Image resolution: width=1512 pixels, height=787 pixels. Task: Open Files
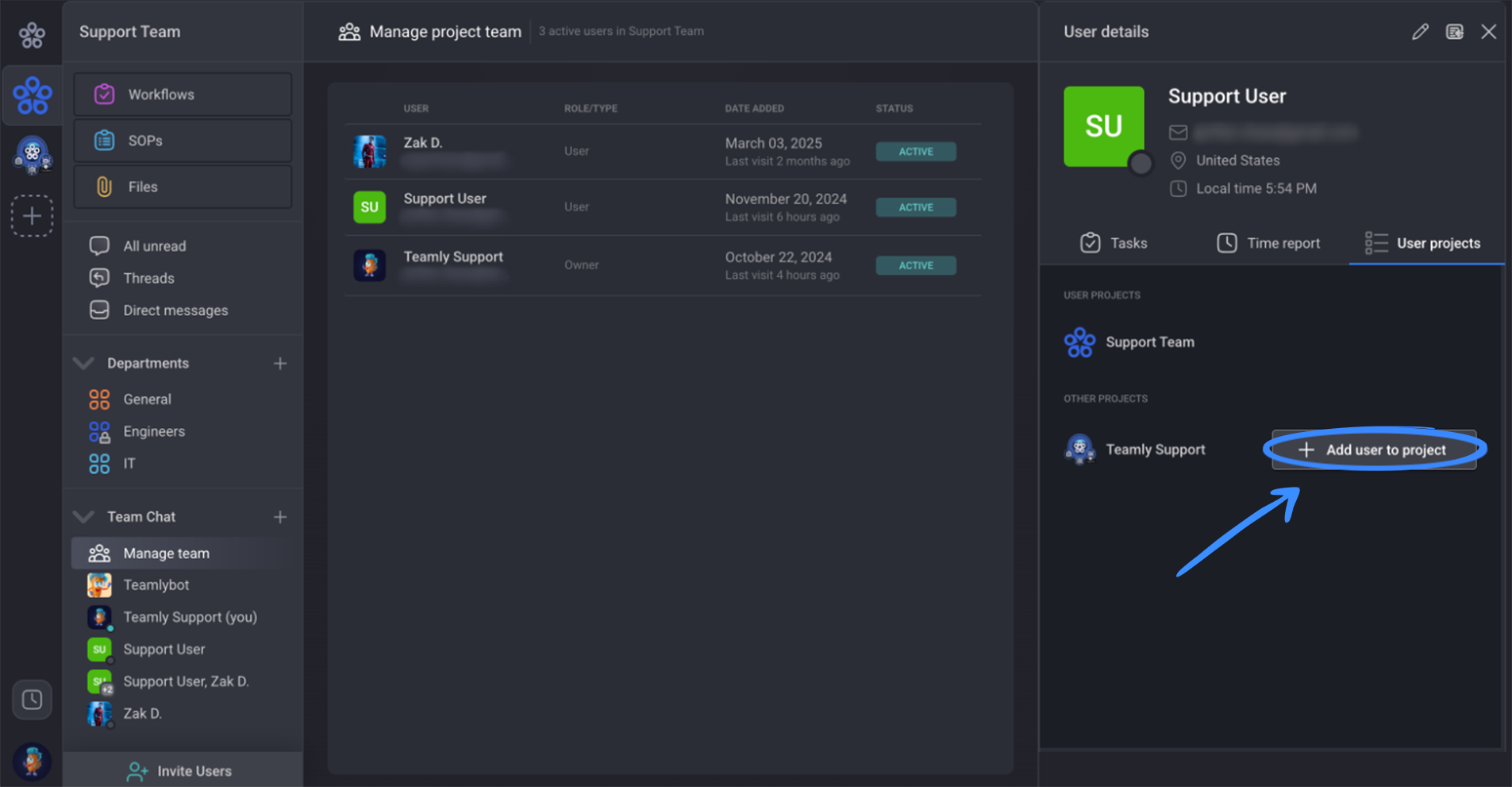pos(183,187)
